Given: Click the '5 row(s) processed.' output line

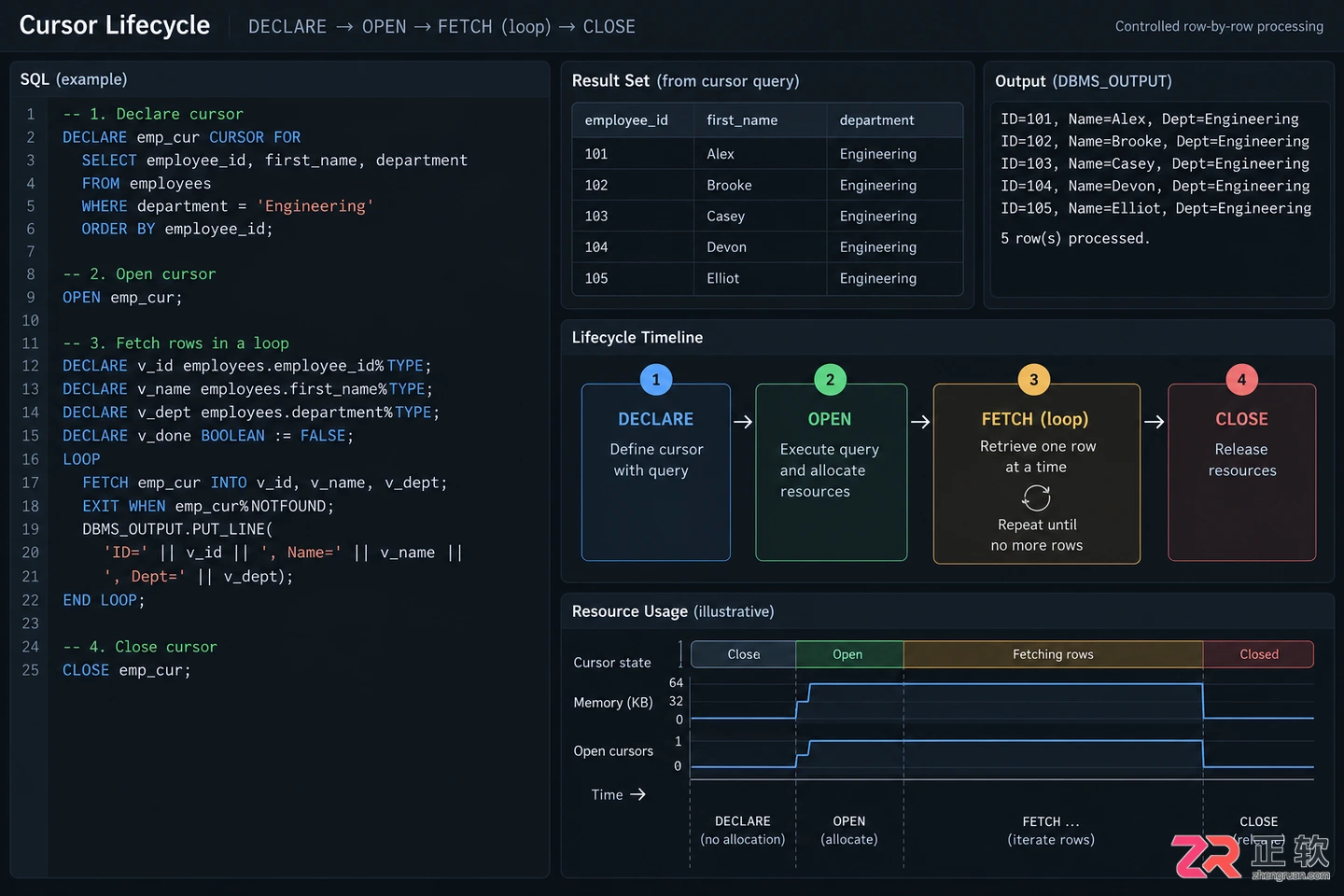Looking at the screenshot, I should coord(1075,238).
